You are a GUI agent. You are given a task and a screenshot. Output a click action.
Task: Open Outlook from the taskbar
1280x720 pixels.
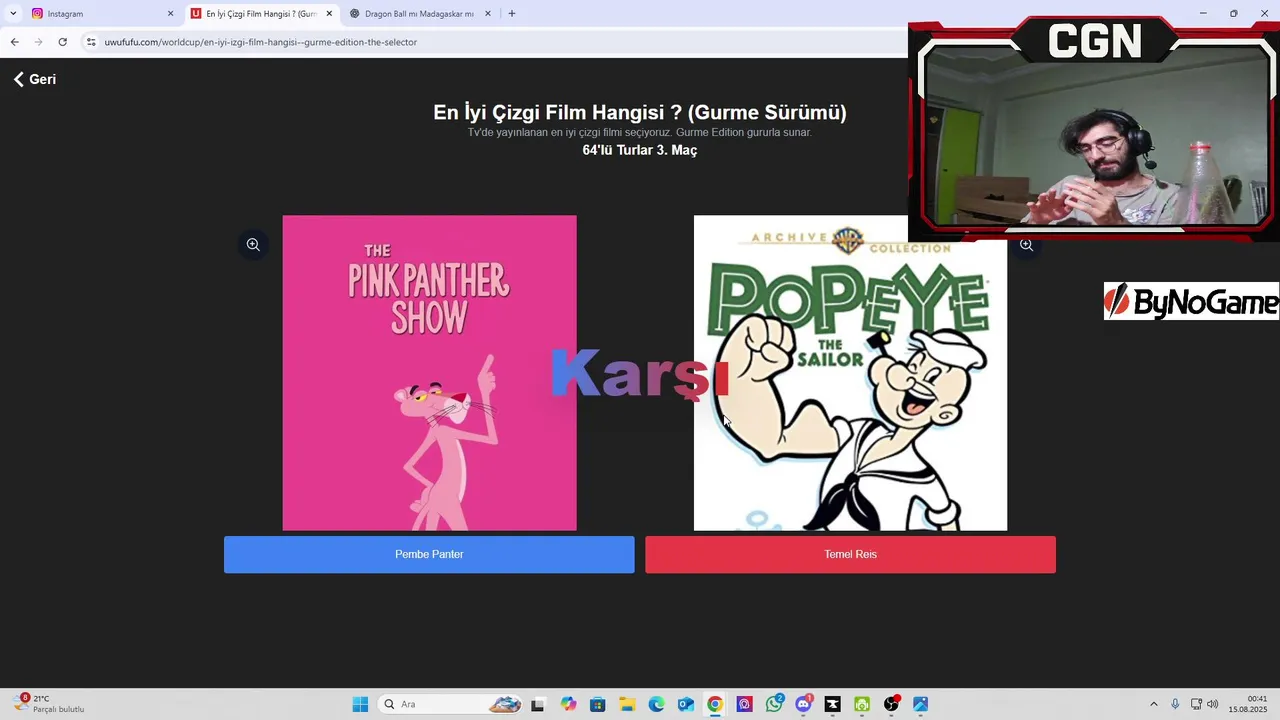click(x=686, y=704)
